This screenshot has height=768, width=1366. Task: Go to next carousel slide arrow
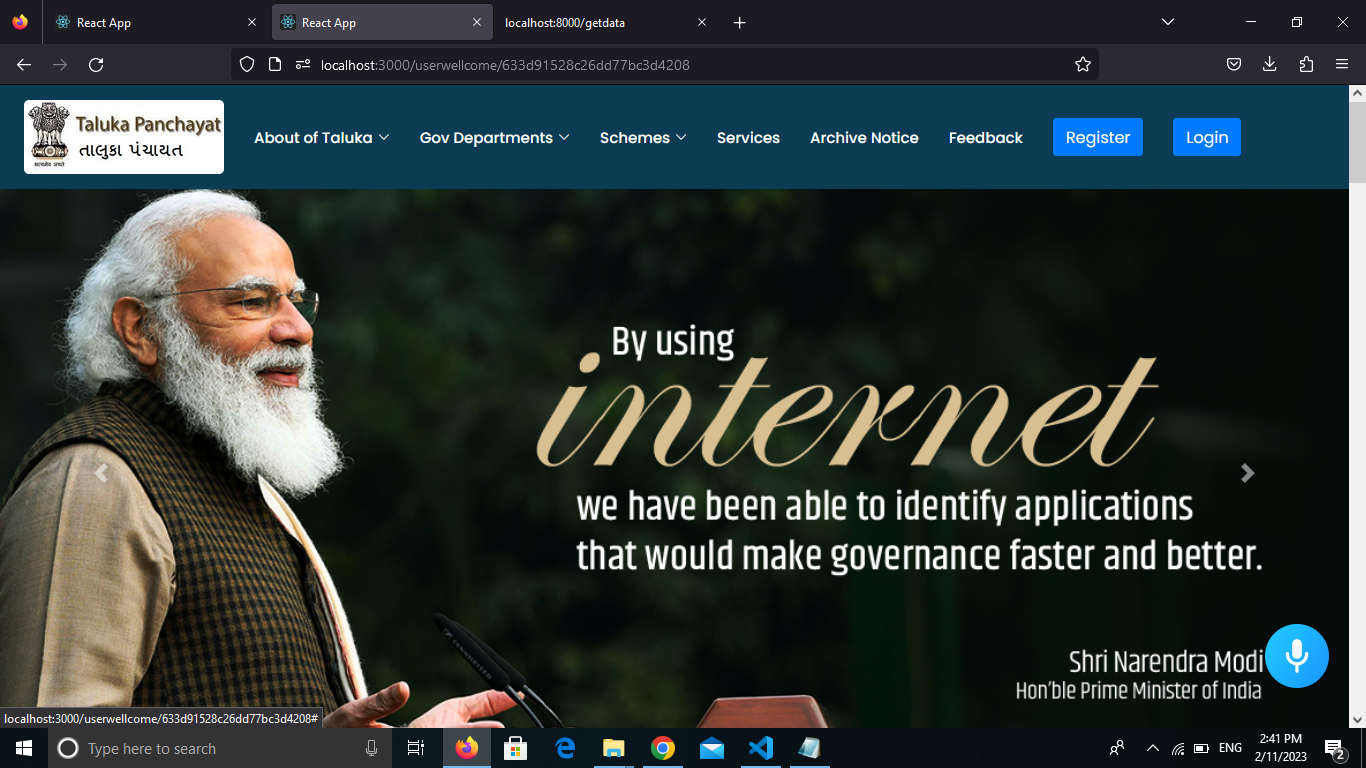click(1247, 473)
